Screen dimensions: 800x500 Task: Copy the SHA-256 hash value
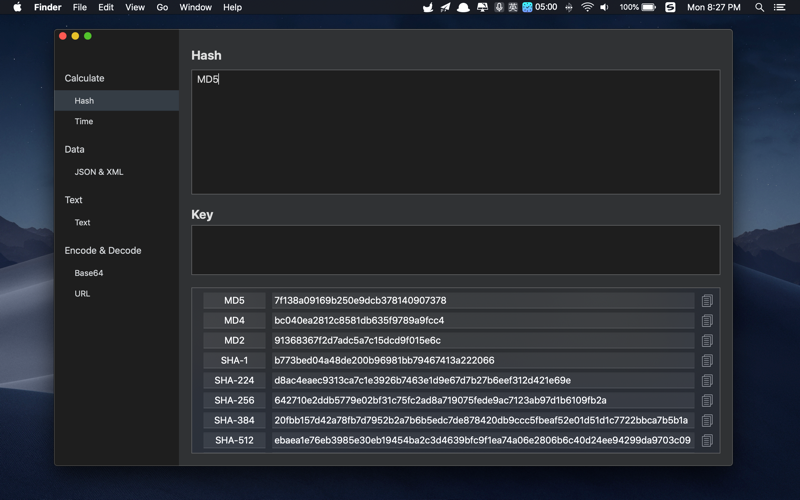[x=707, y=400]
